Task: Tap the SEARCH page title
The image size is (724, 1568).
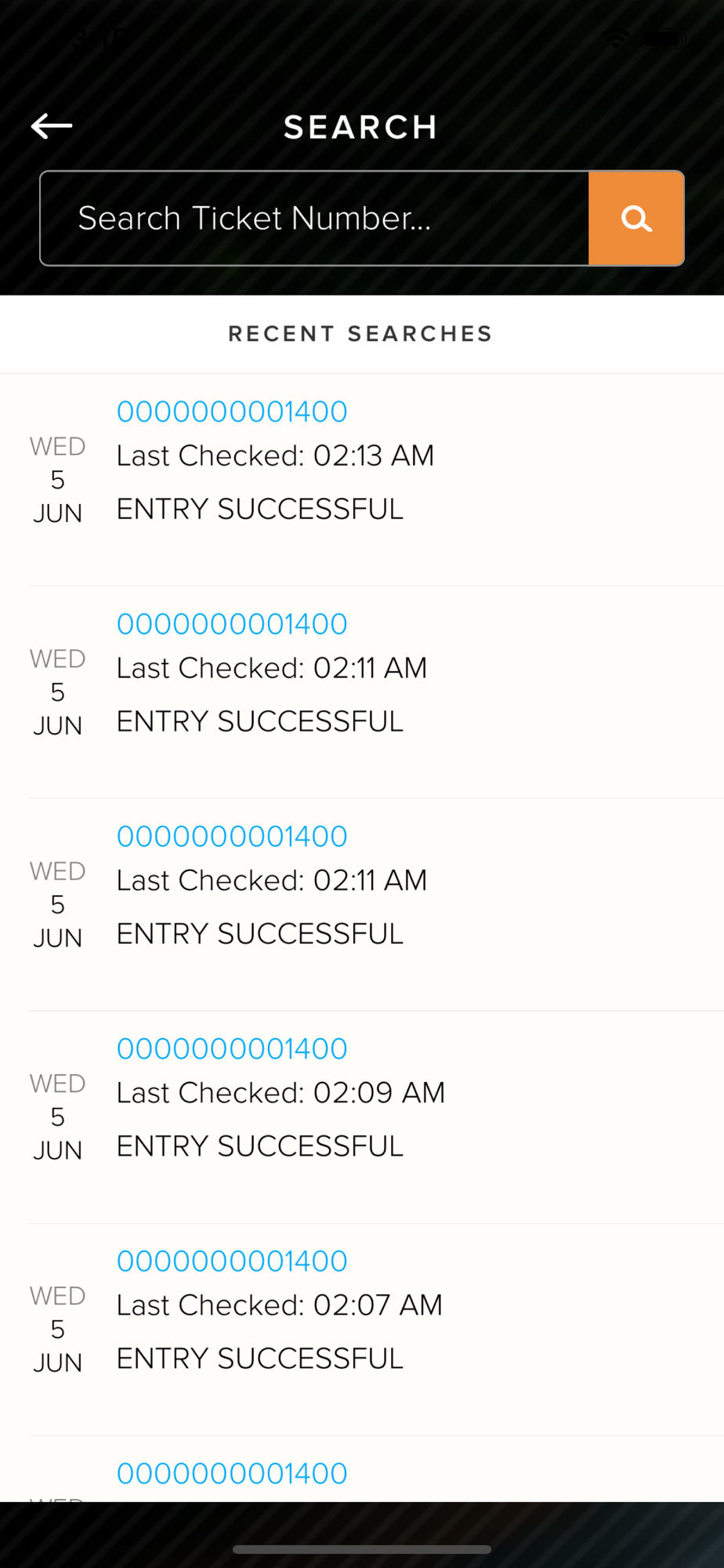Action: tap(360, 127)
